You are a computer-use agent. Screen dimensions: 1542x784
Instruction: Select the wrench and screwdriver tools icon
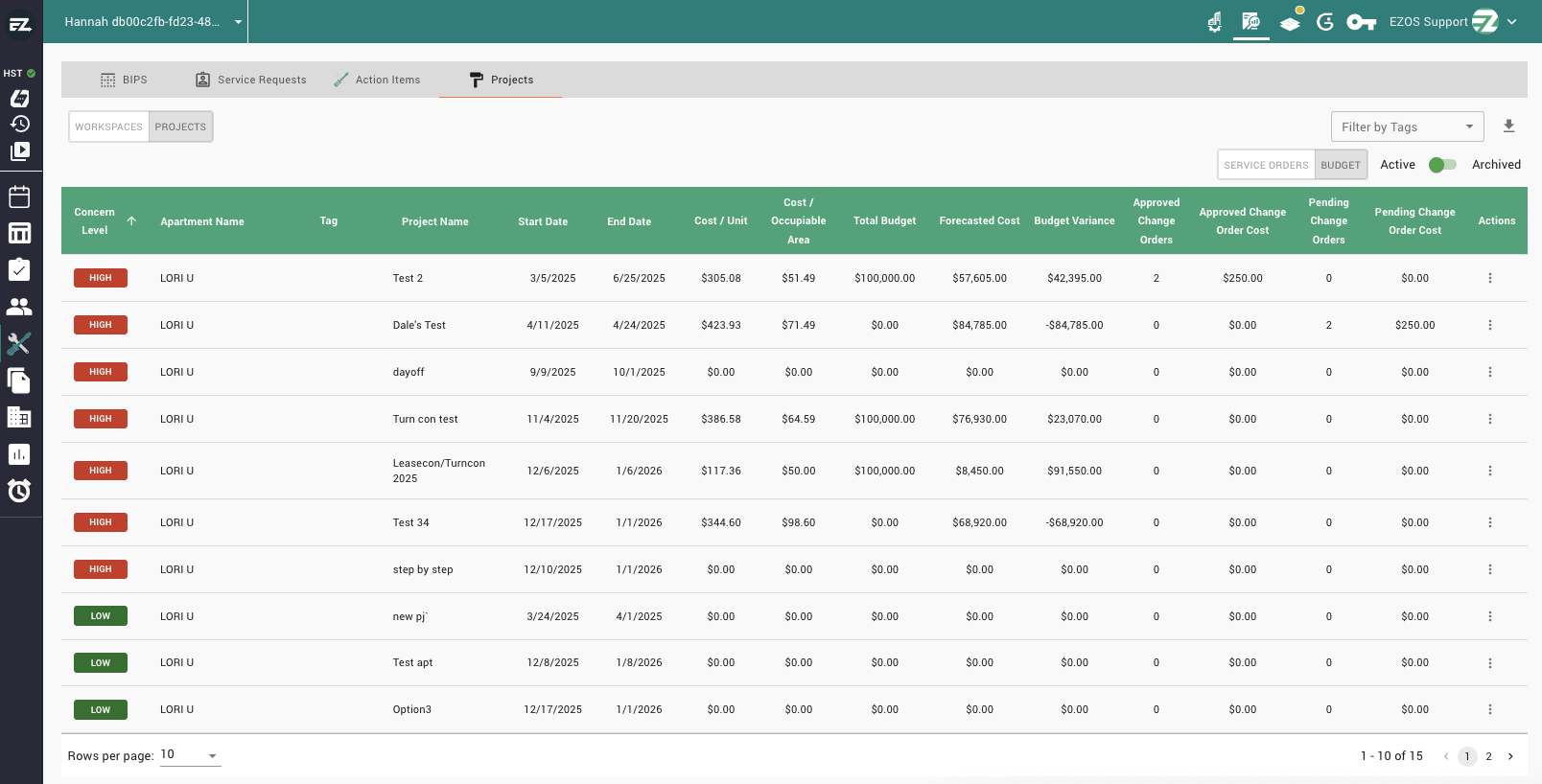coord(19,343)
